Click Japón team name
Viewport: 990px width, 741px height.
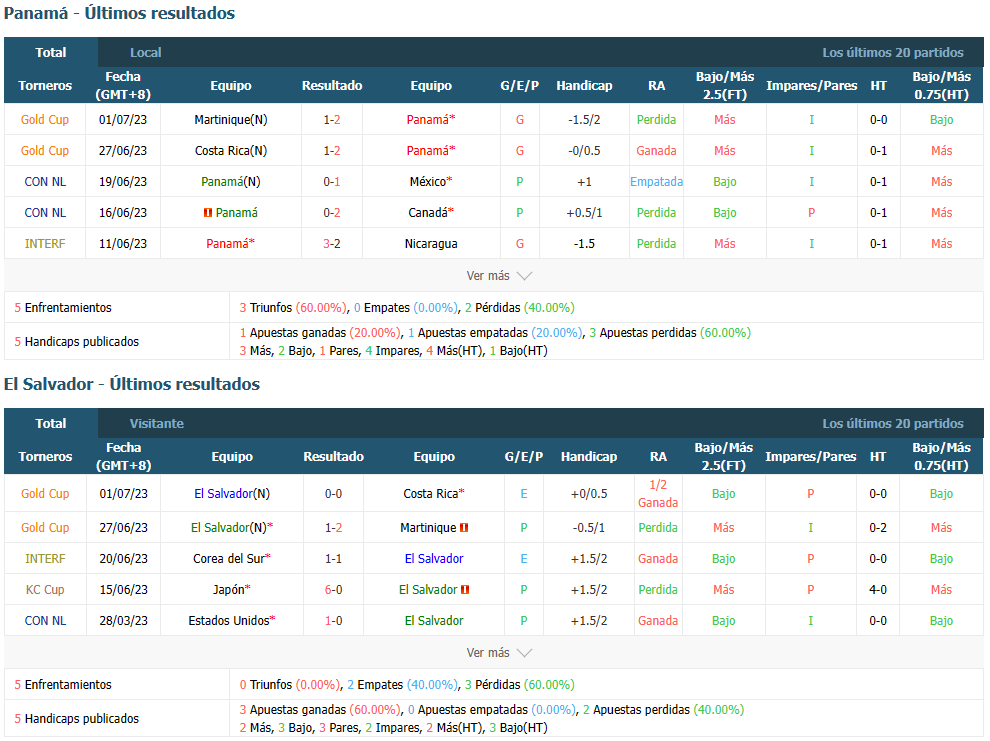tap(229, 590)
